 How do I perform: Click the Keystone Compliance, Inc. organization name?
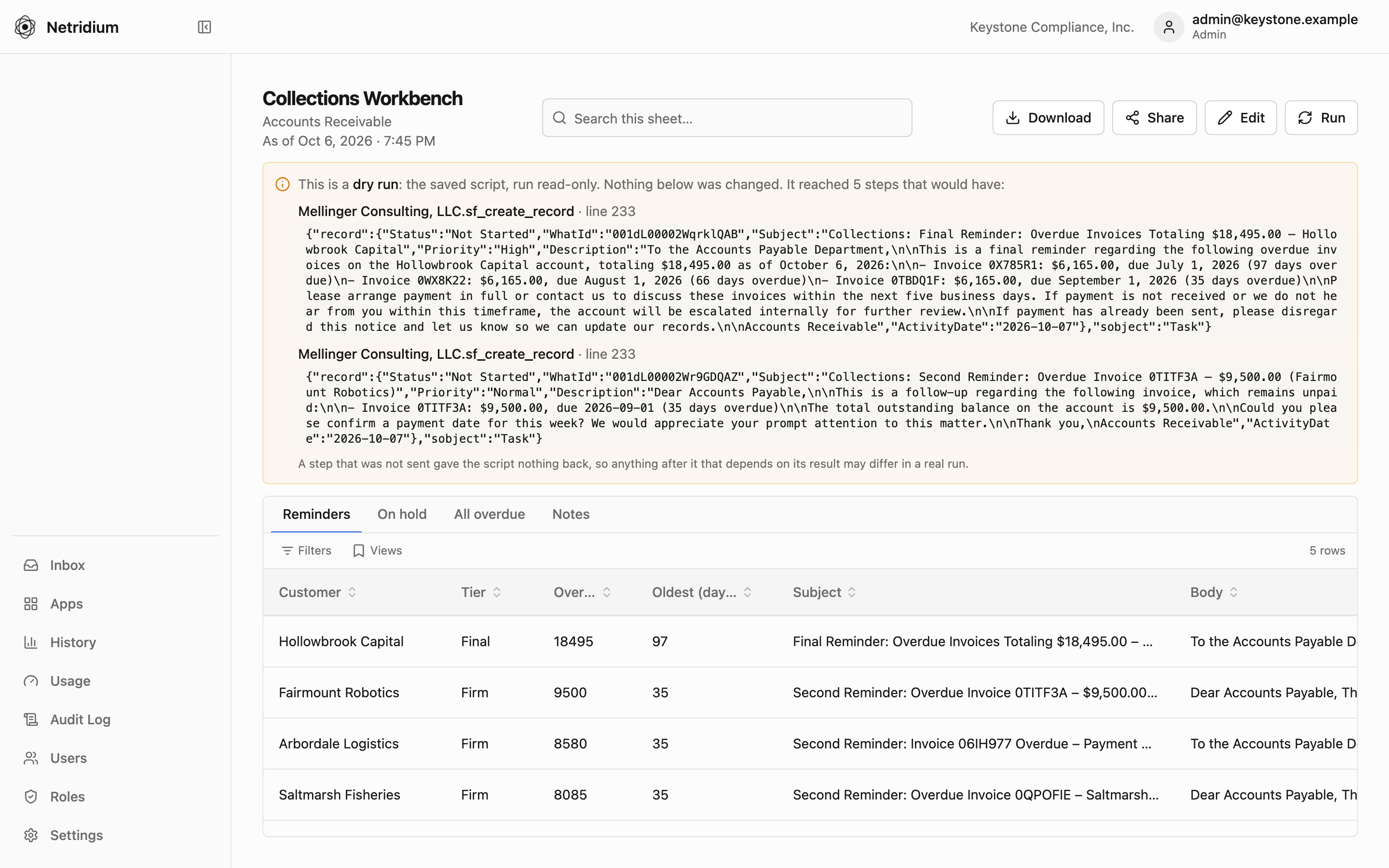tap(1051, 27)
